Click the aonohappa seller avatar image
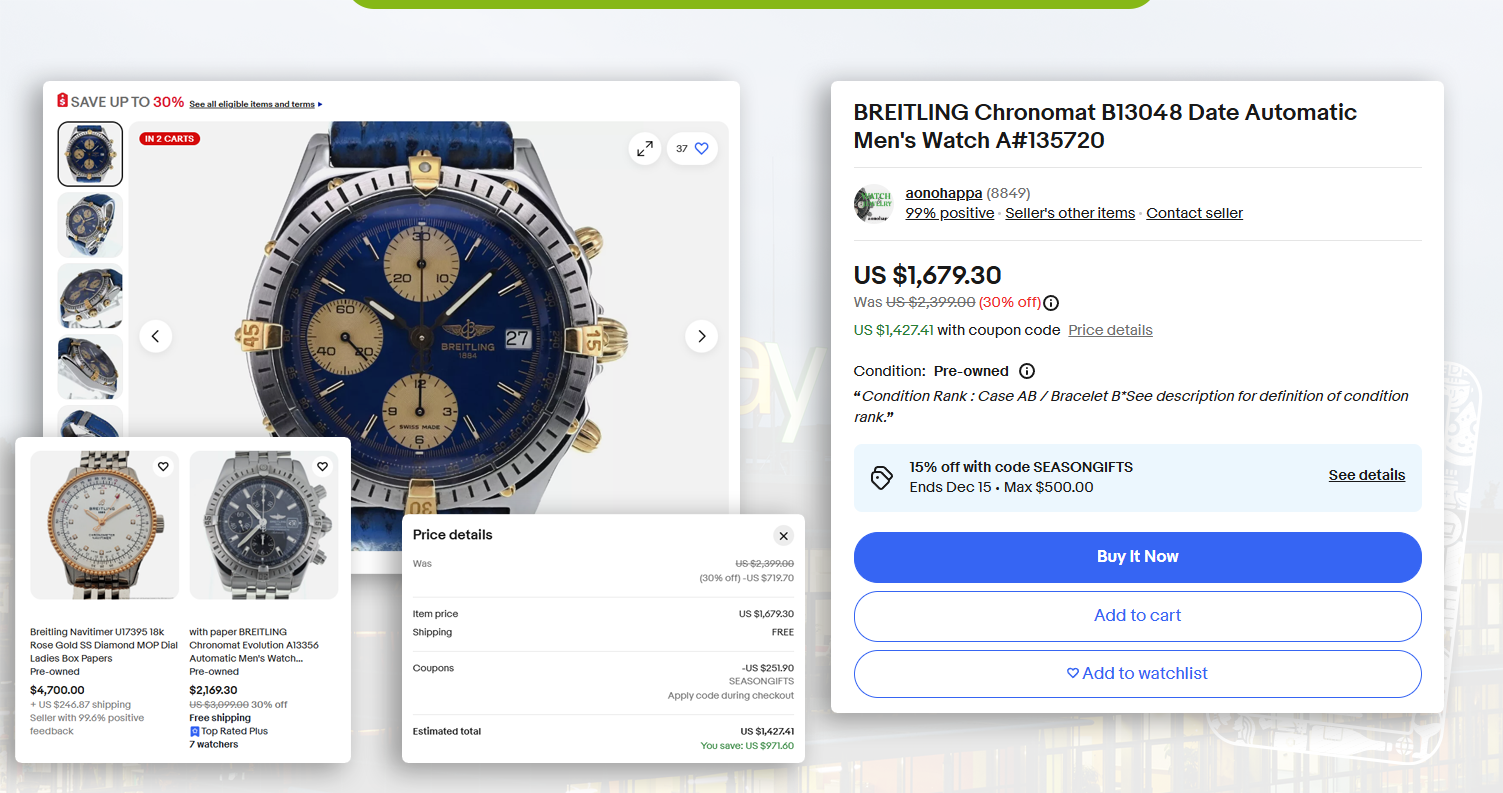 point(873,203)
